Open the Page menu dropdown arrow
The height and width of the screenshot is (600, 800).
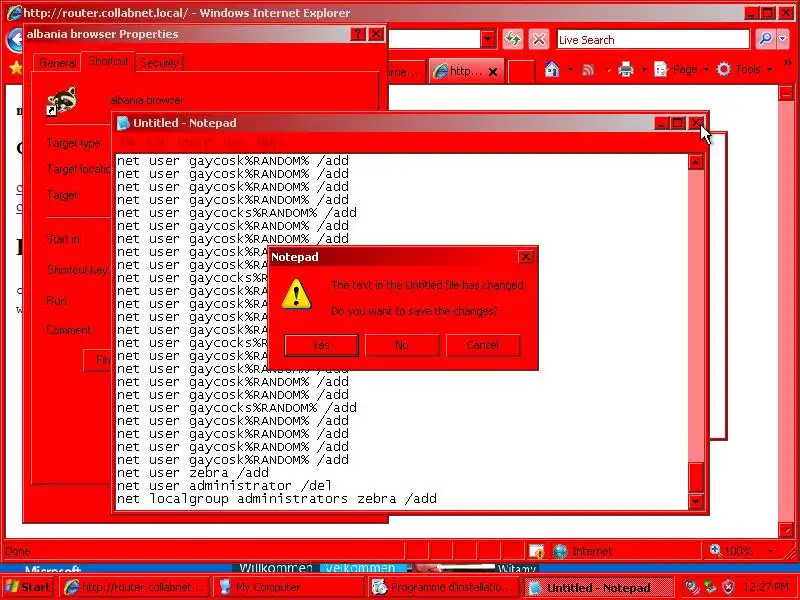[x=706, y=69]
